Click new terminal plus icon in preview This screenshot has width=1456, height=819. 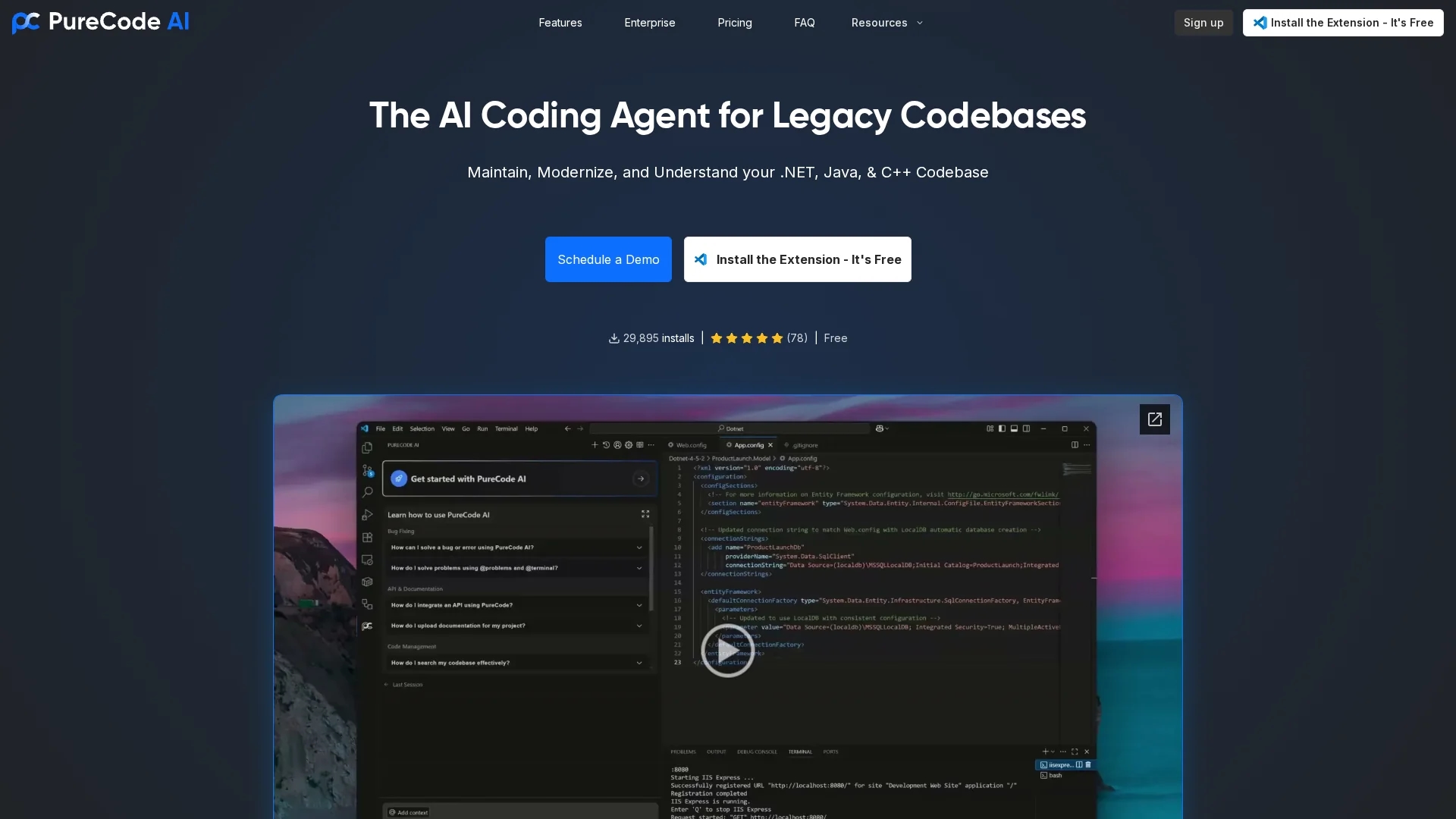click(1045, 752)
